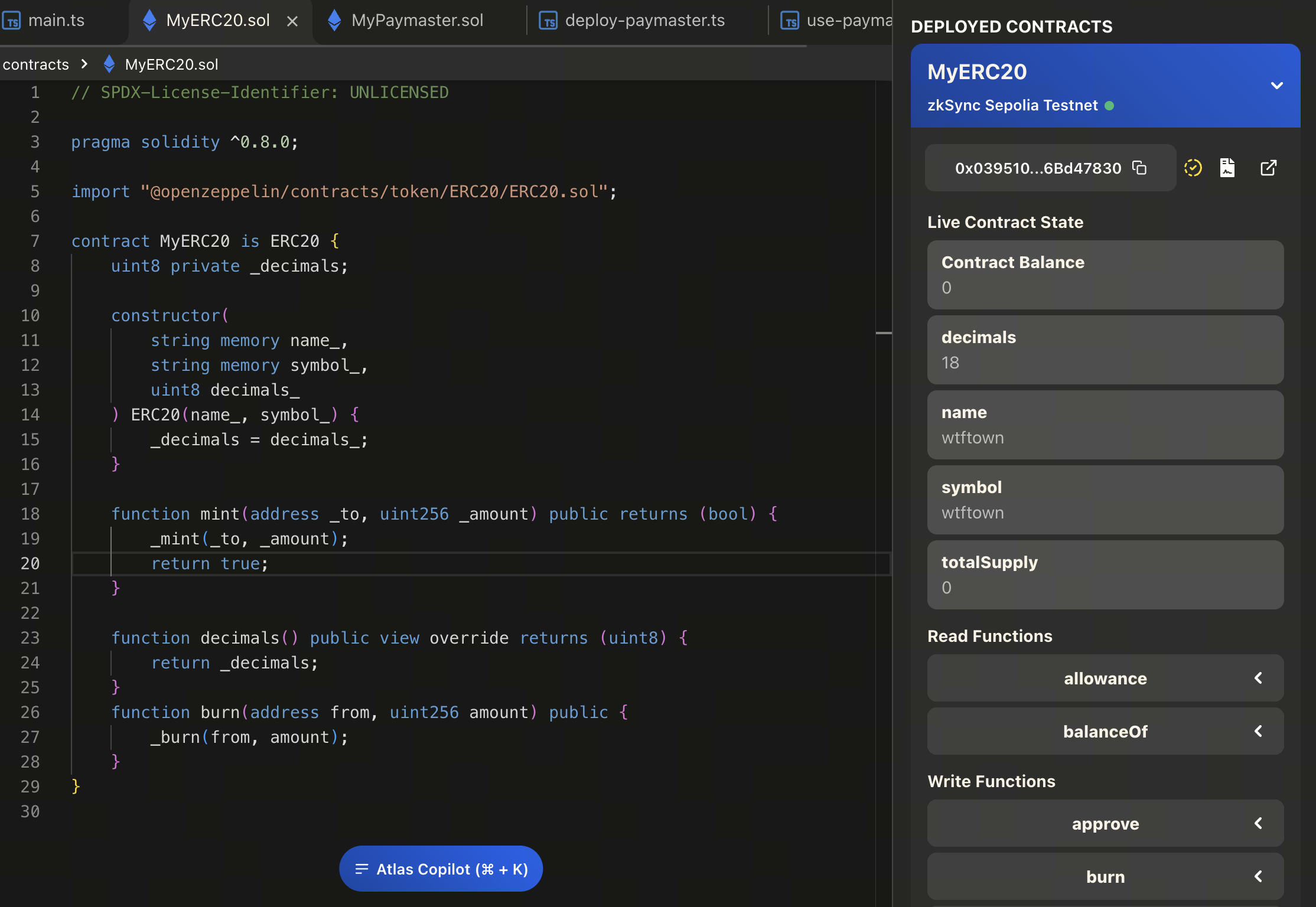This screenshot has width=1316, height=907.
Task: Place cursor on pragma solidity line
Action: pos(185,142)
